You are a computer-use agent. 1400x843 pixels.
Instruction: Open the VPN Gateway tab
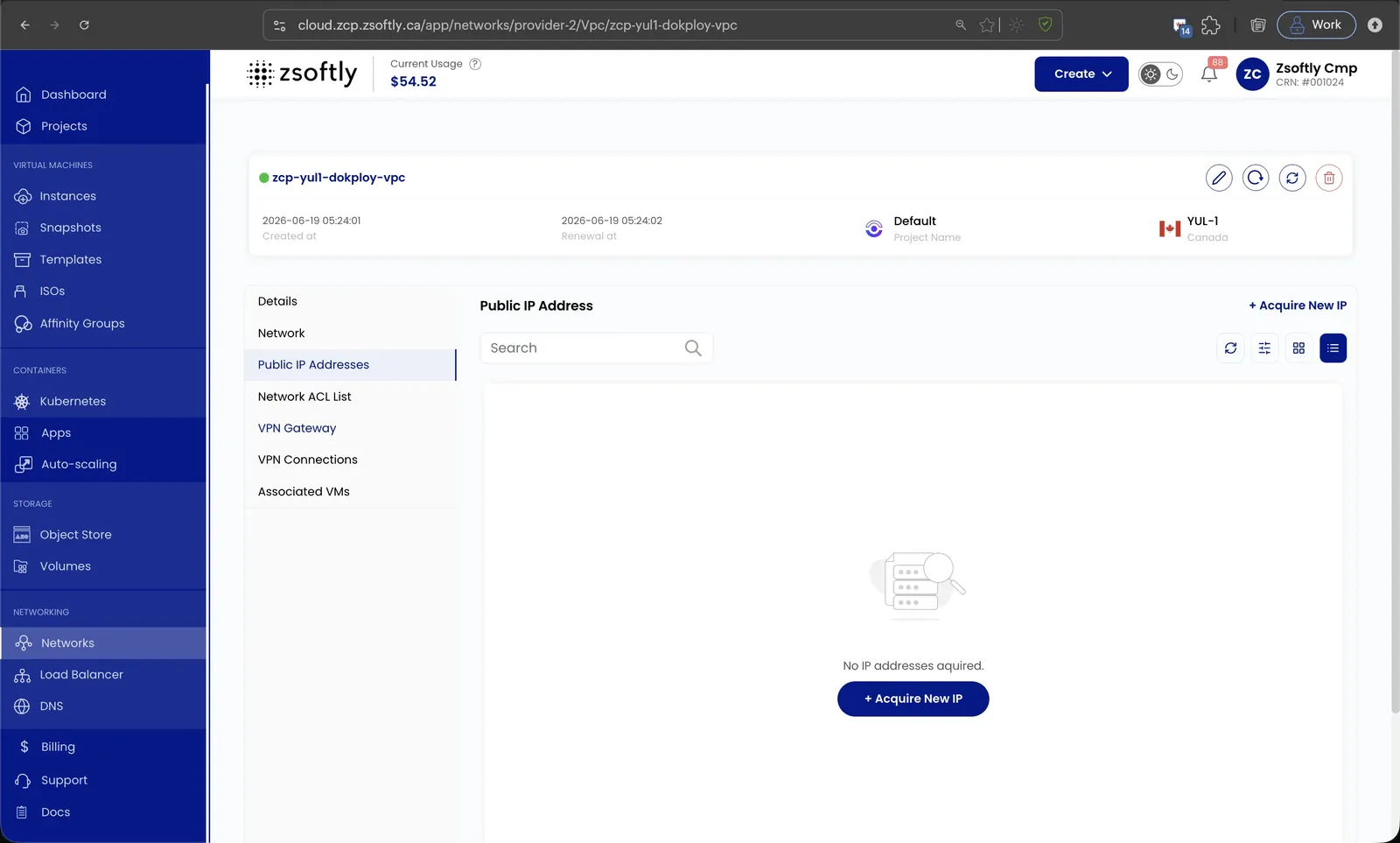(297, 428)
